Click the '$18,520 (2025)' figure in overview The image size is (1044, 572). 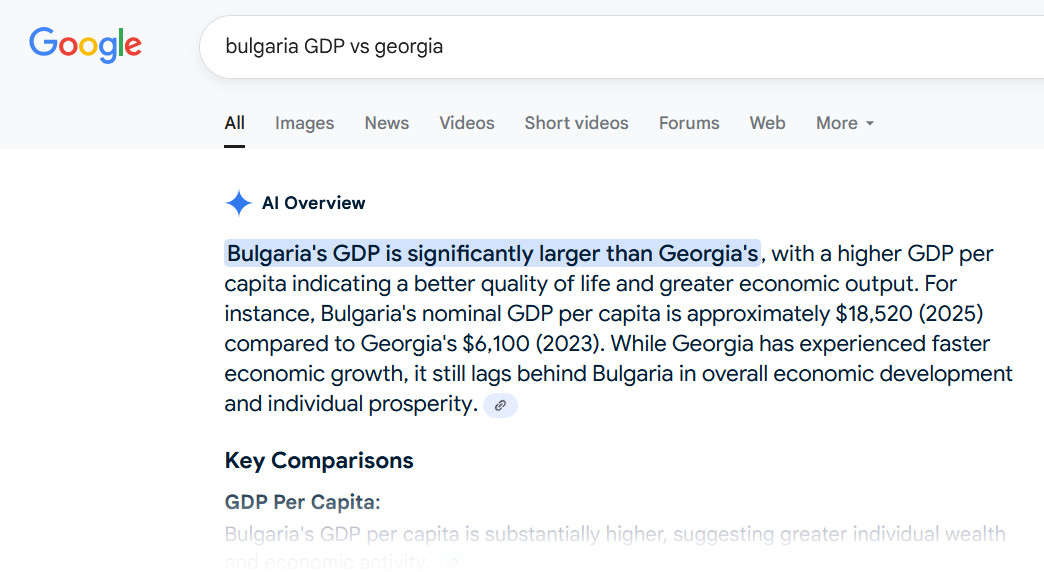click(909, 313)
